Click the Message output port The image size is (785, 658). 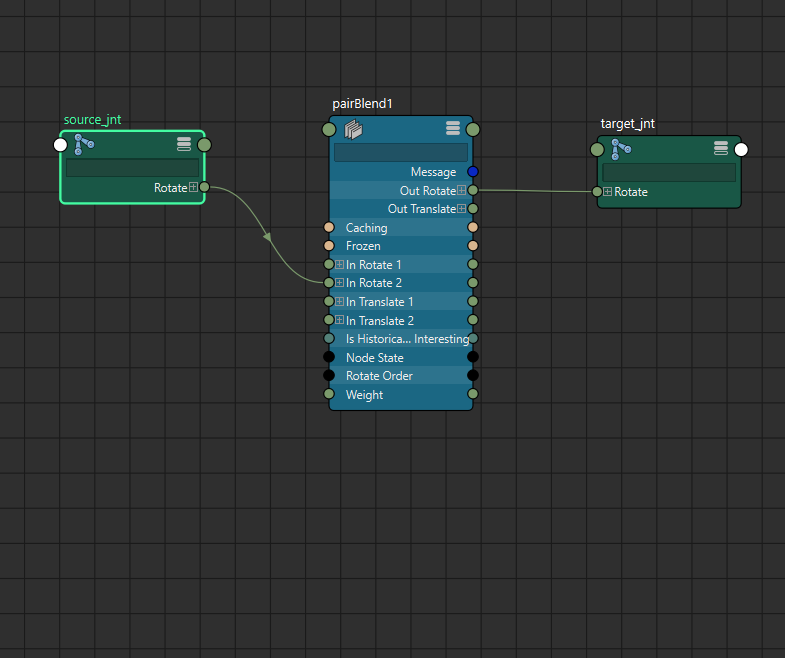pos(473,172)
